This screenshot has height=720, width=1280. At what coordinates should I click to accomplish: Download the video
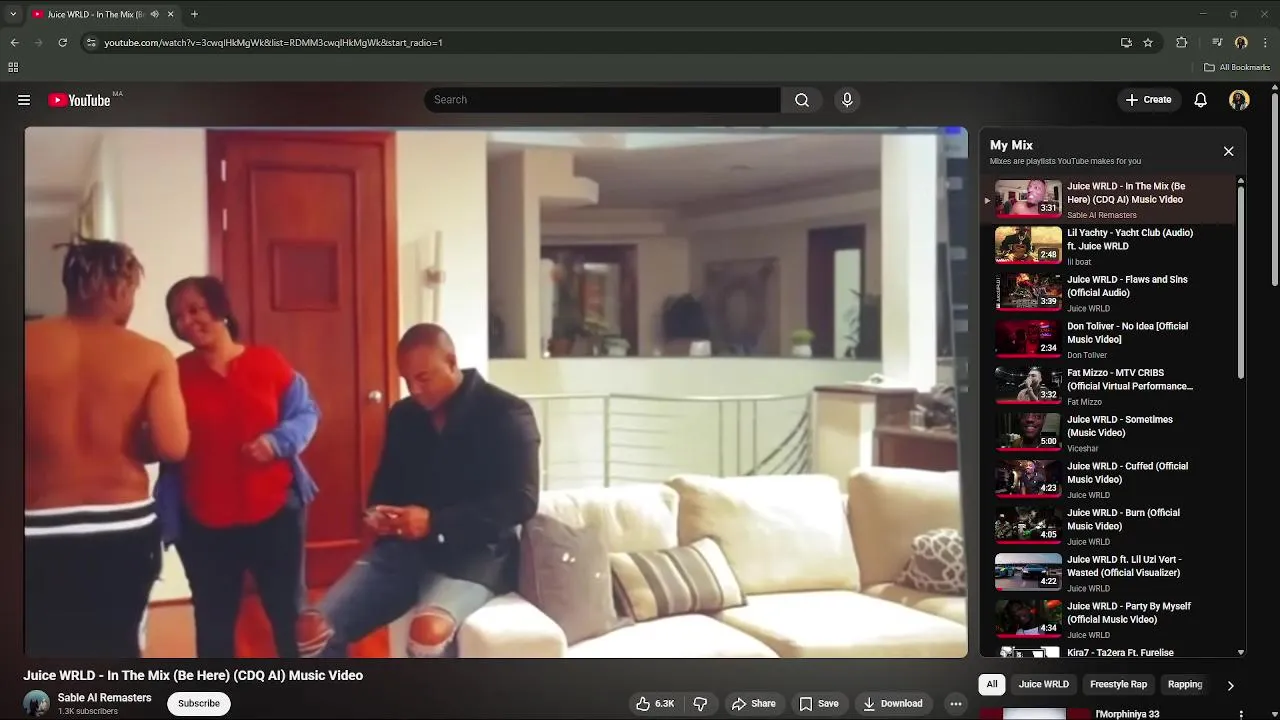(893, 704)
